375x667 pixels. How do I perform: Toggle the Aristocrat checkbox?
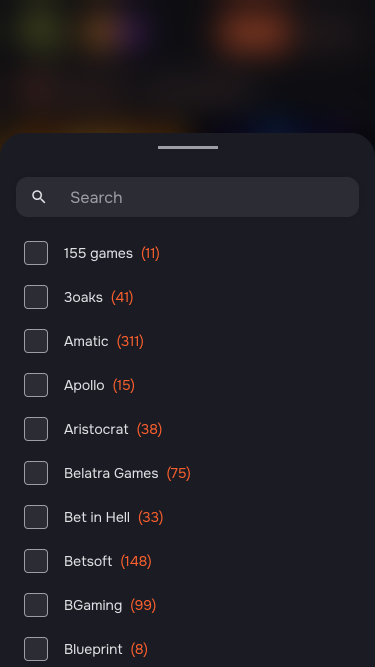click(36, 429)
